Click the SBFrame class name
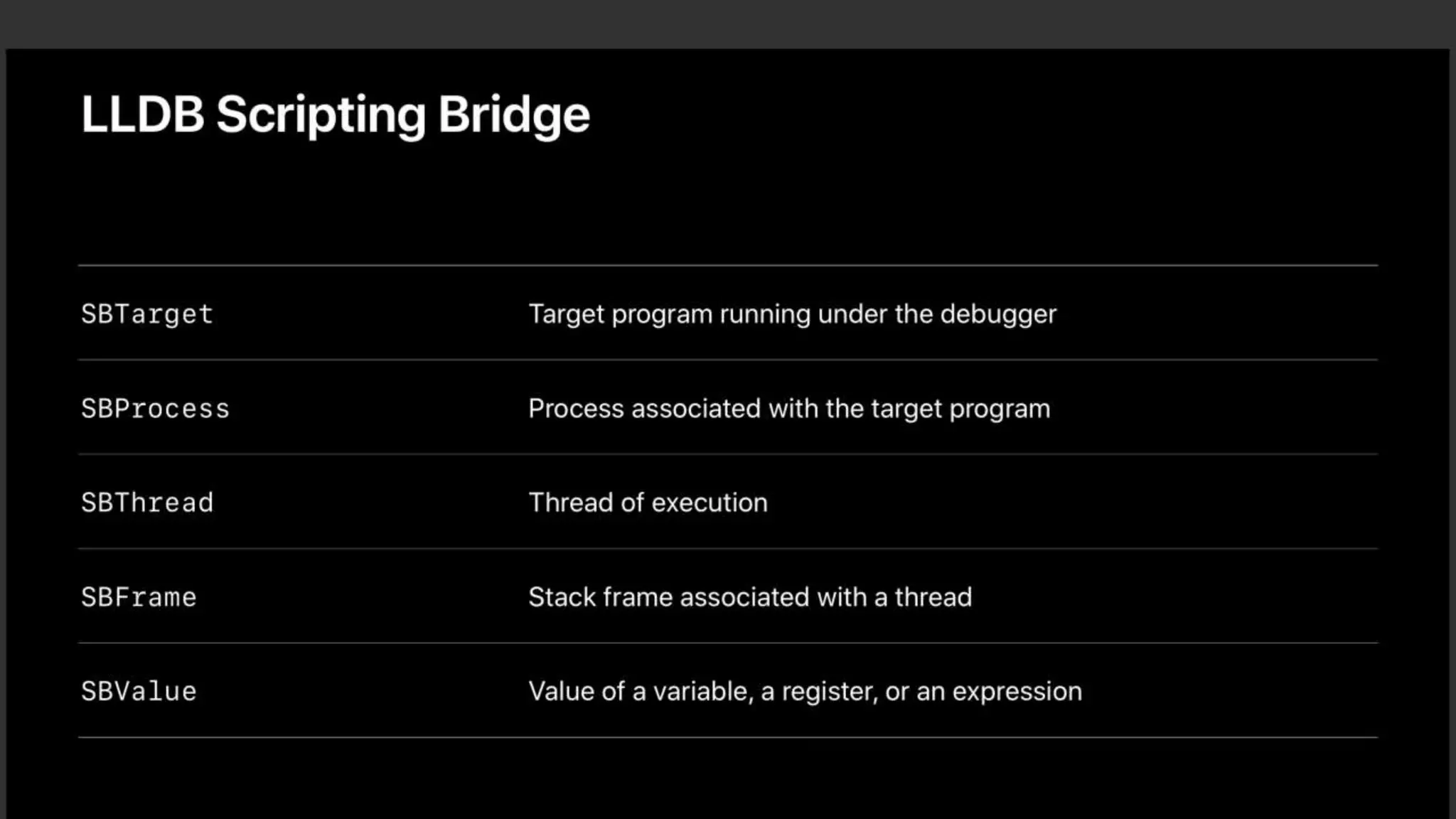The width and height of the screenshot is (1456, 819). [139, 598]
